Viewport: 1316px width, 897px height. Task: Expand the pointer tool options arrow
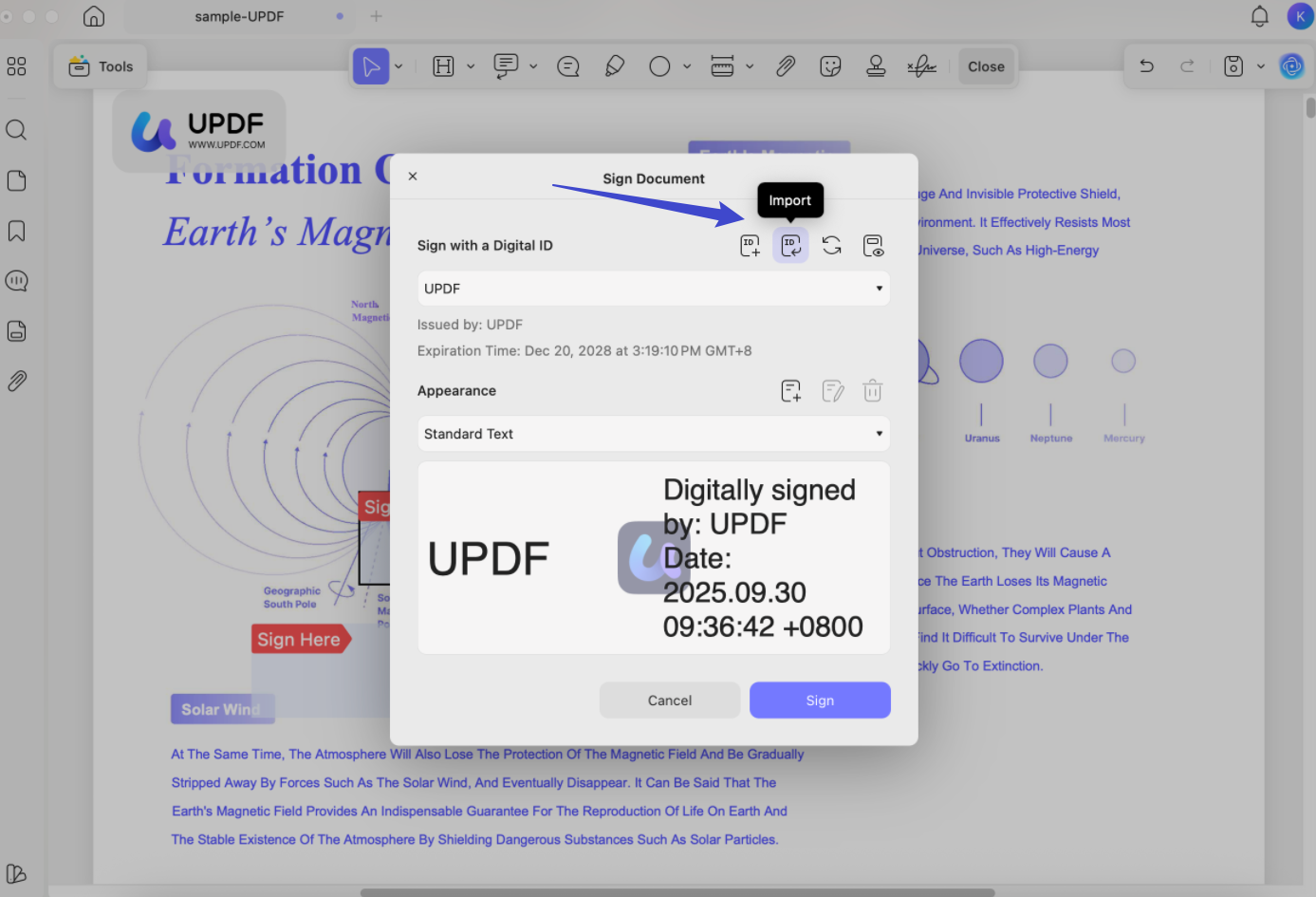399,66
